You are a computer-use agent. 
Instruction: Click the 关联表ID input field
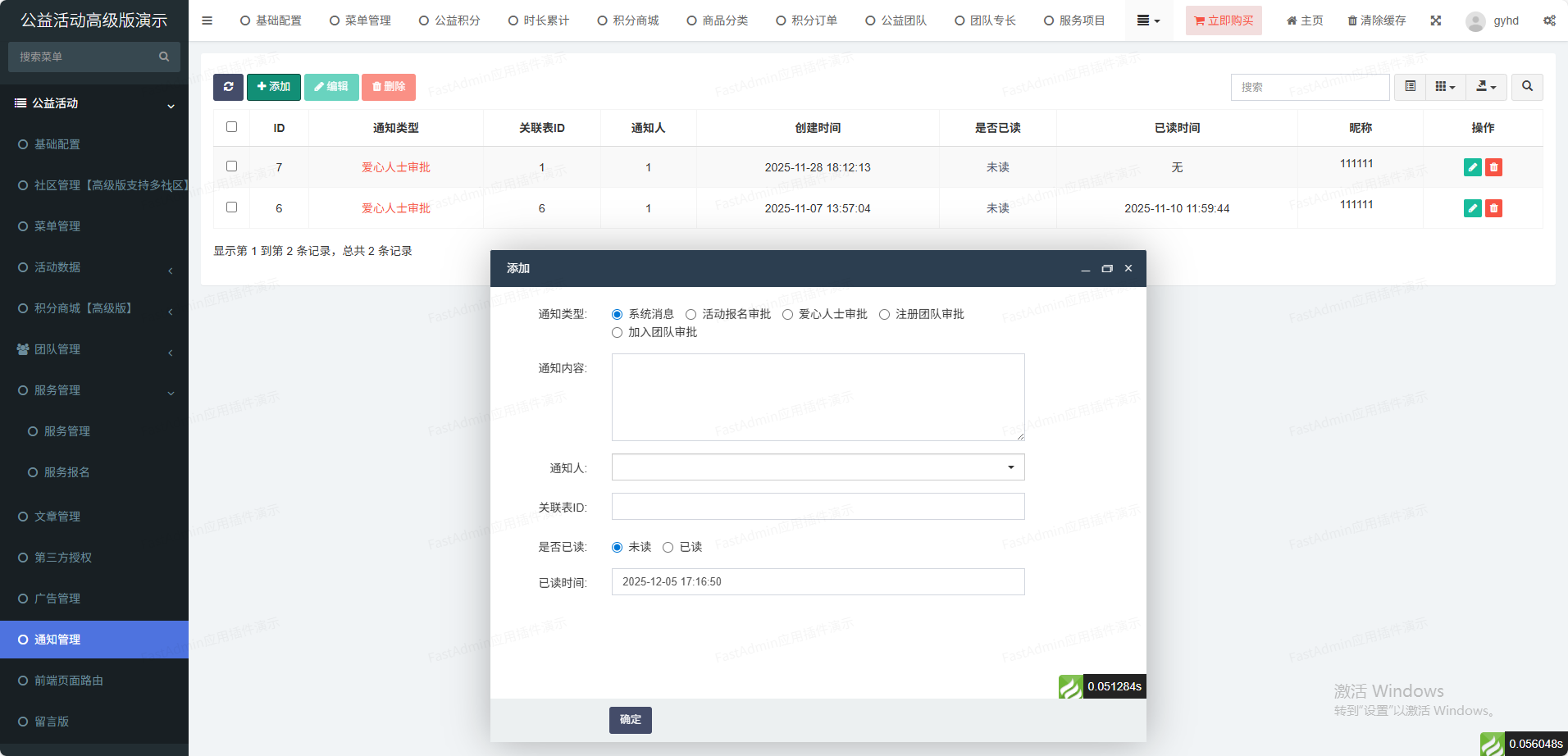point(818,507)
